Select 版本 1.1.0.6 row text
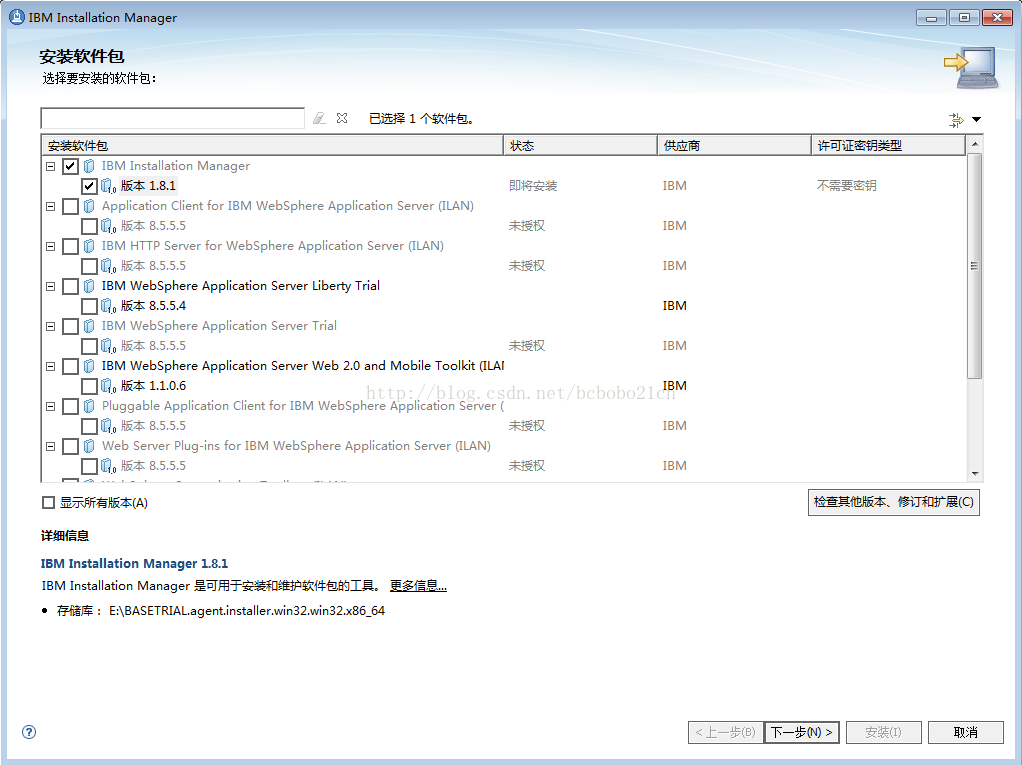 (x=153, y=386)
